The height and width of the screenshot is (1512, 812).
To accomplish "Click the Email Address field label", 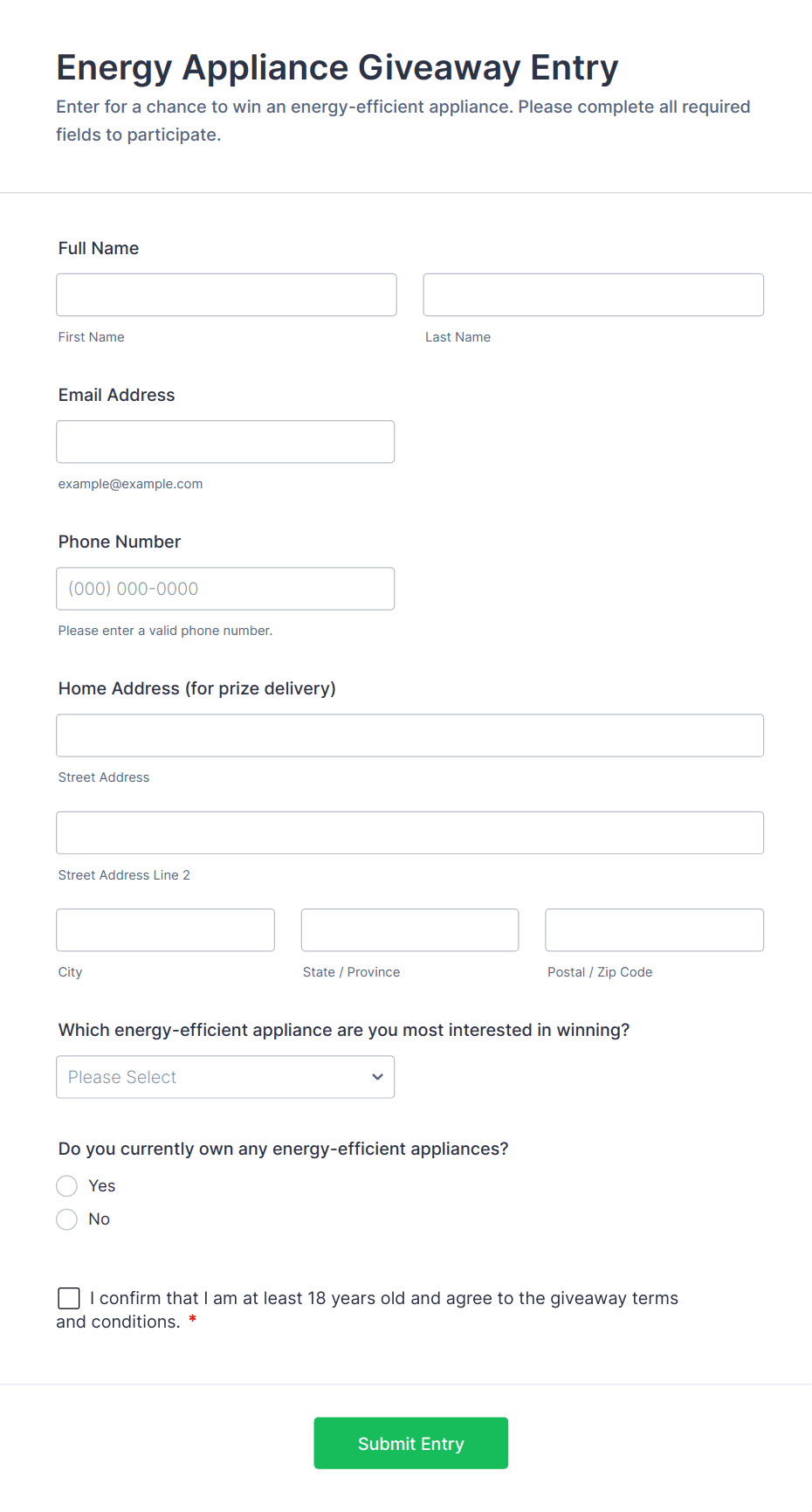I will [x=117, y=395].
